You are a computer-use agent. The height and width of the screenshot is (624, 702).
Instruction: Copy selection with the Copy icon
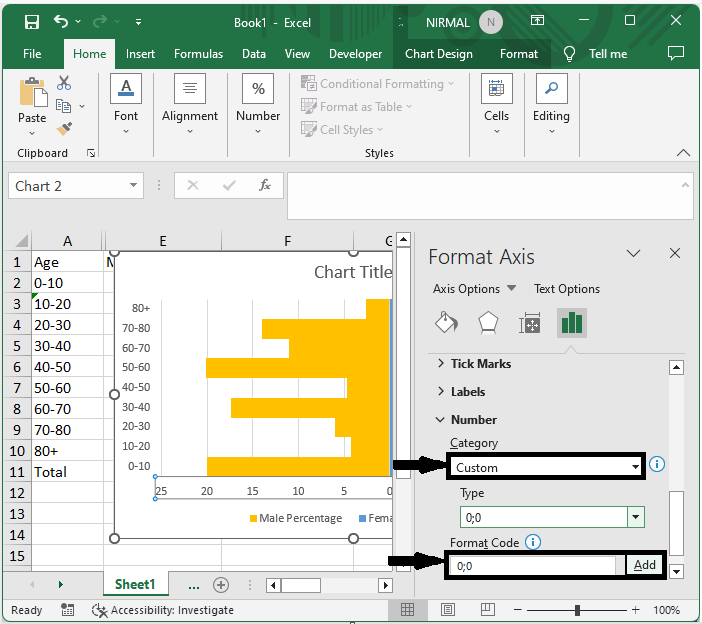(x=64, y=106)
